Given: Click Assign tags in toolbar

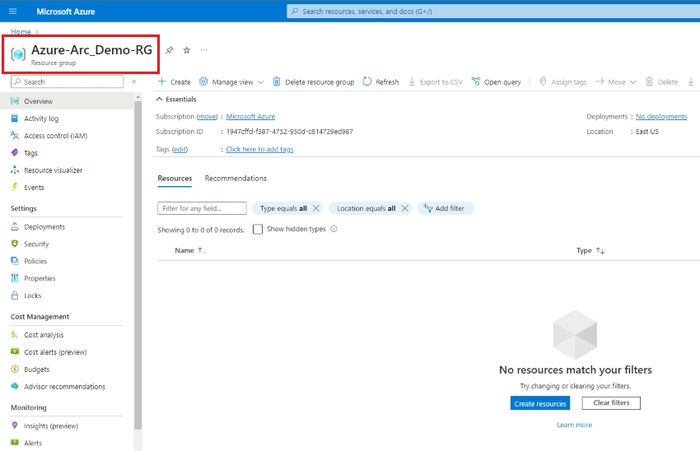Looking at the screenshot, I should (562, 82).
